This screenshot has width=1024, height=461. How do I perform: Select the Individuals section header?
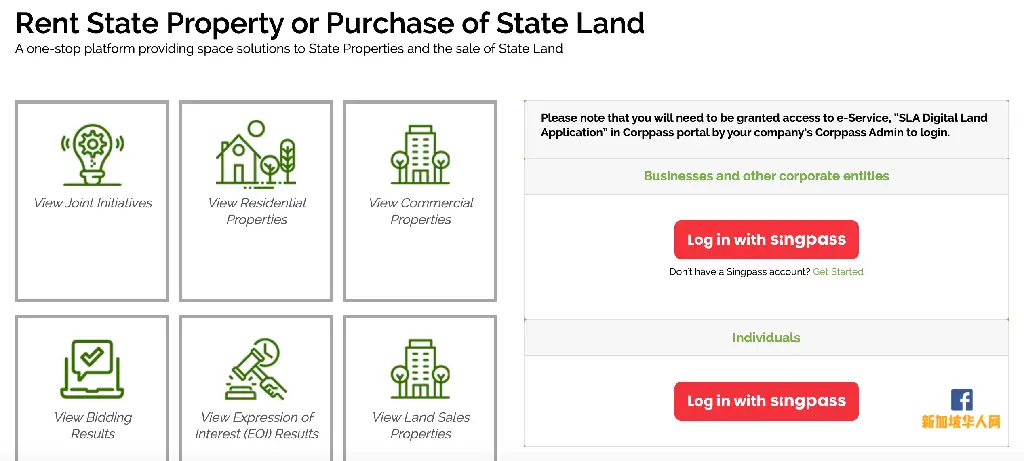(x=766, y=338)
